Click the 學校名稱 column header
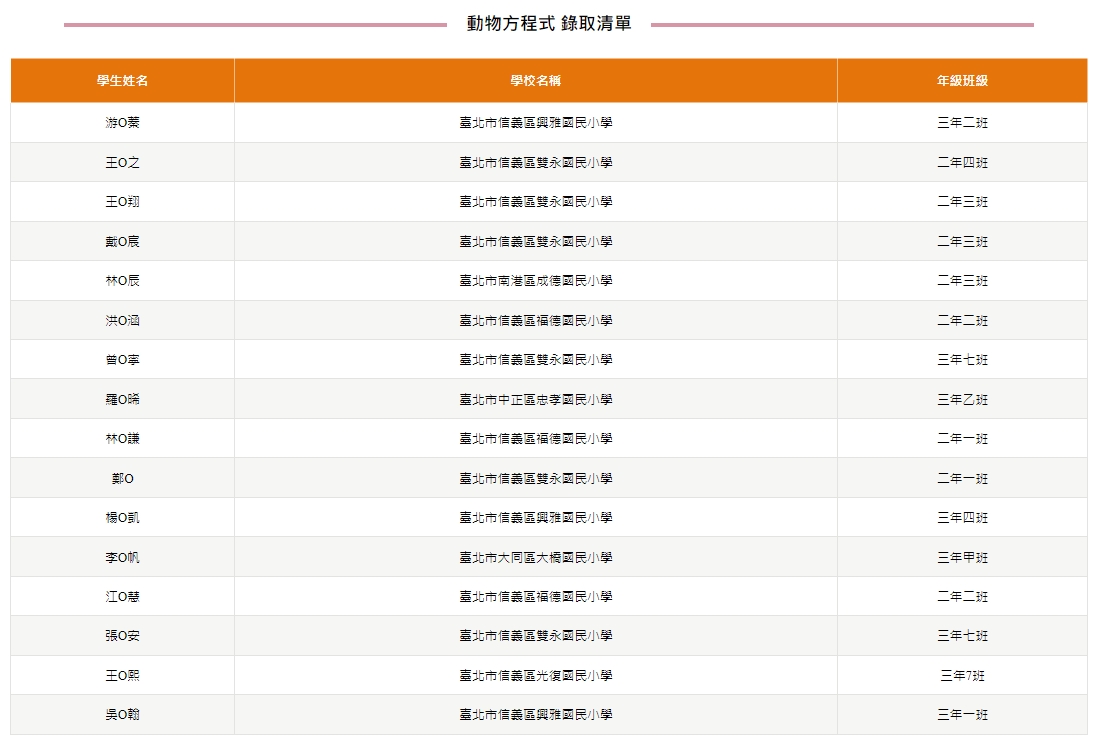This screenshot has height=746, width=1096. tap(535, 81)
